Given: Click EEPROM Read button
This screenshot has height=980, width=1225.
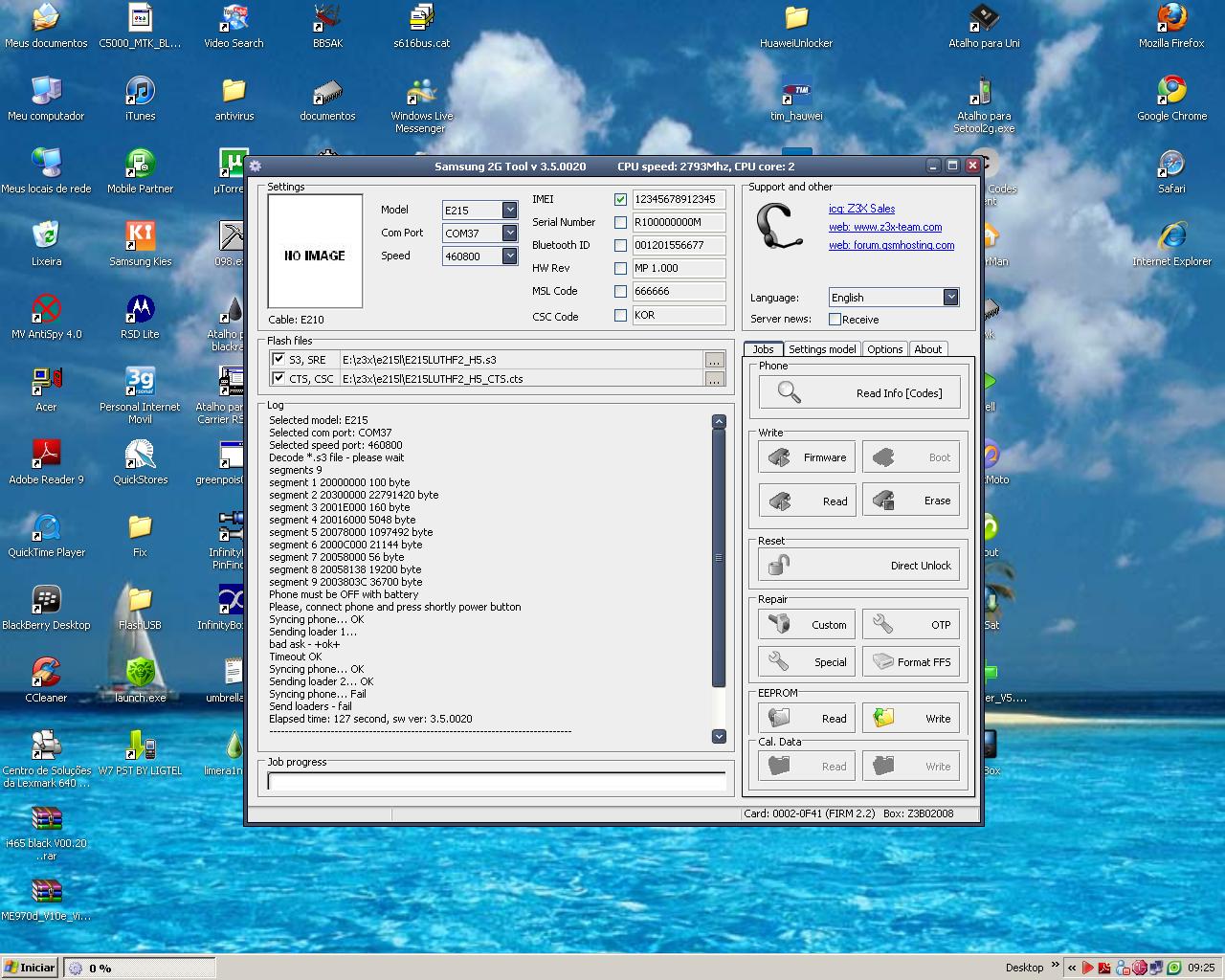Looking at the screenshot, I should 807,719.
